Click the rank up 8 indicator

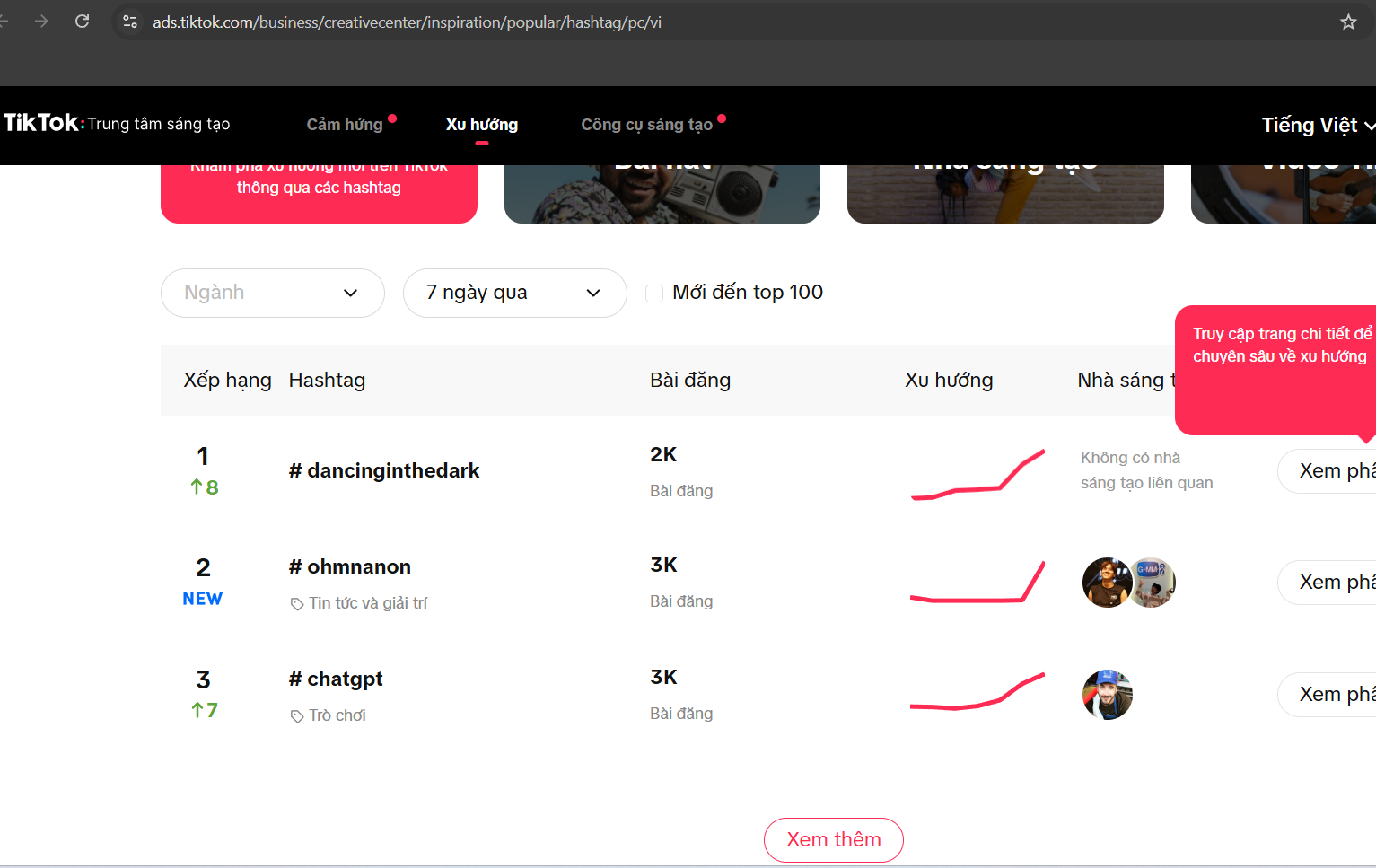coord(204,487)
